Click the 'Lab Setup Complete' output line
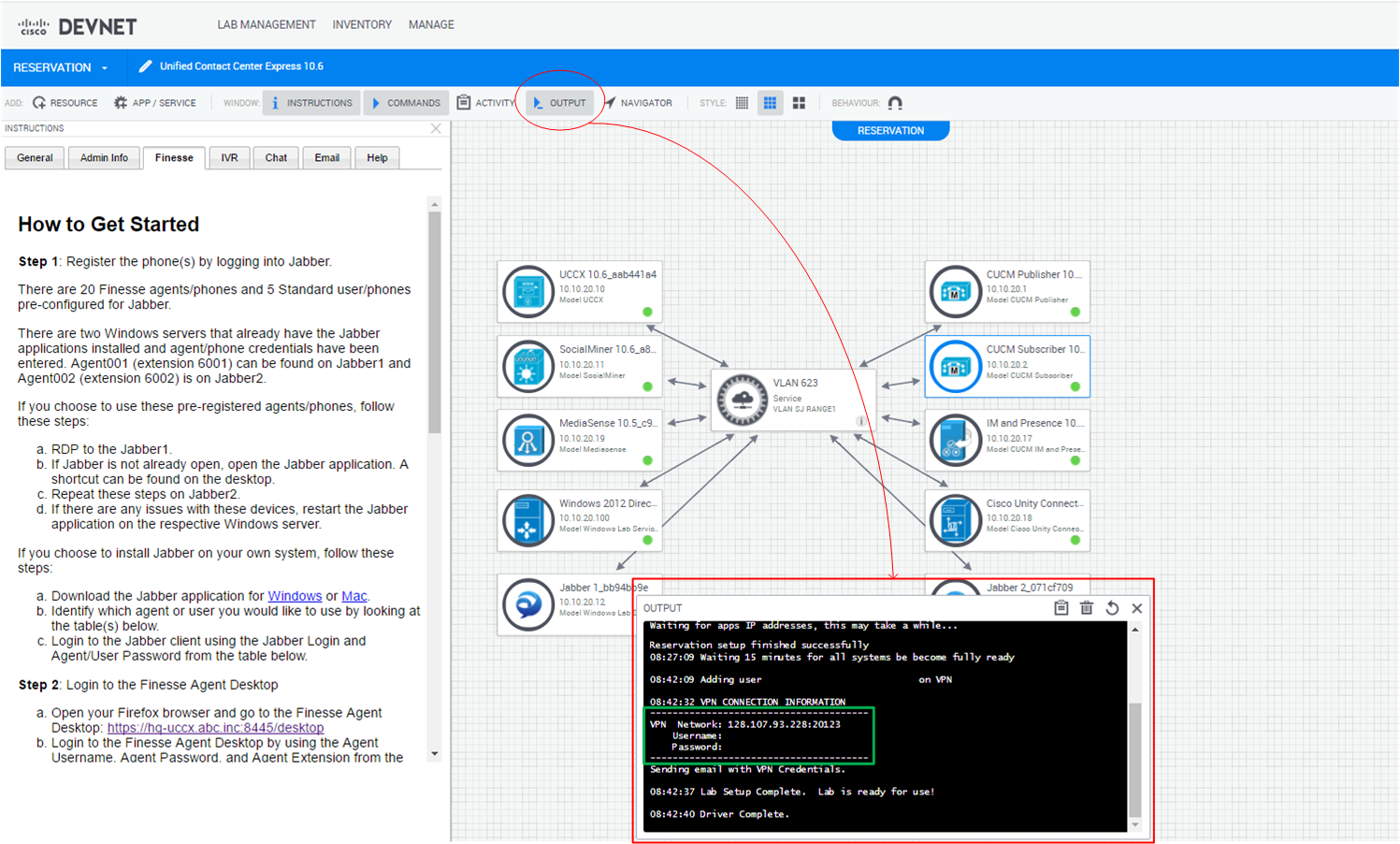Viewport: 1400px width, 844px height. point(792,792)
